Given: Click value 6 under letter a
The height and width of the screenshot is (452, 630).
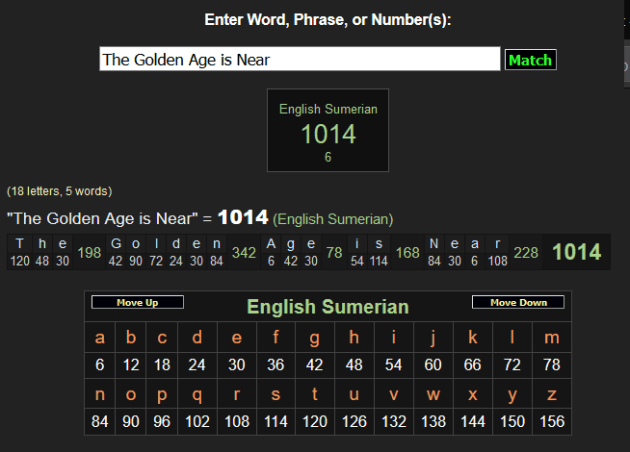Looking at the screenshot, I should [x=100, y=365].
